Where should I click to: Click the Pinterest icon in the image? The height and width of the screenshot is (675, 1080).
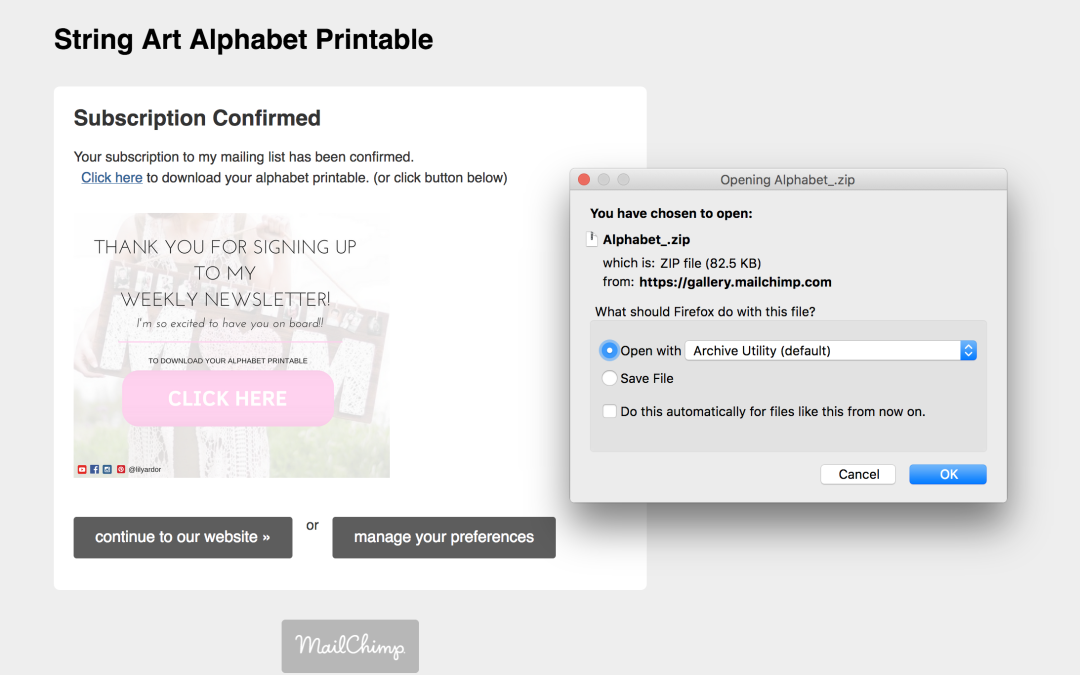point(121,469)
